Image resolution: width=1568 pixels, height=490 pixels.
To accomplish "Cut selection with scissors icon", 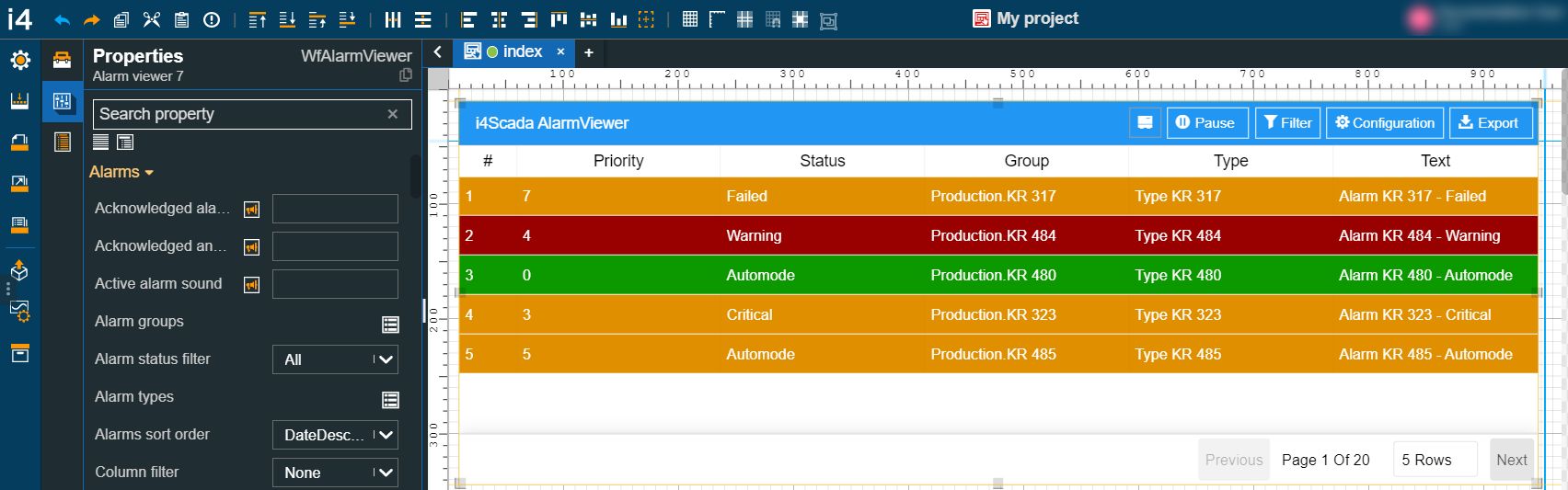I will point(152,19).
